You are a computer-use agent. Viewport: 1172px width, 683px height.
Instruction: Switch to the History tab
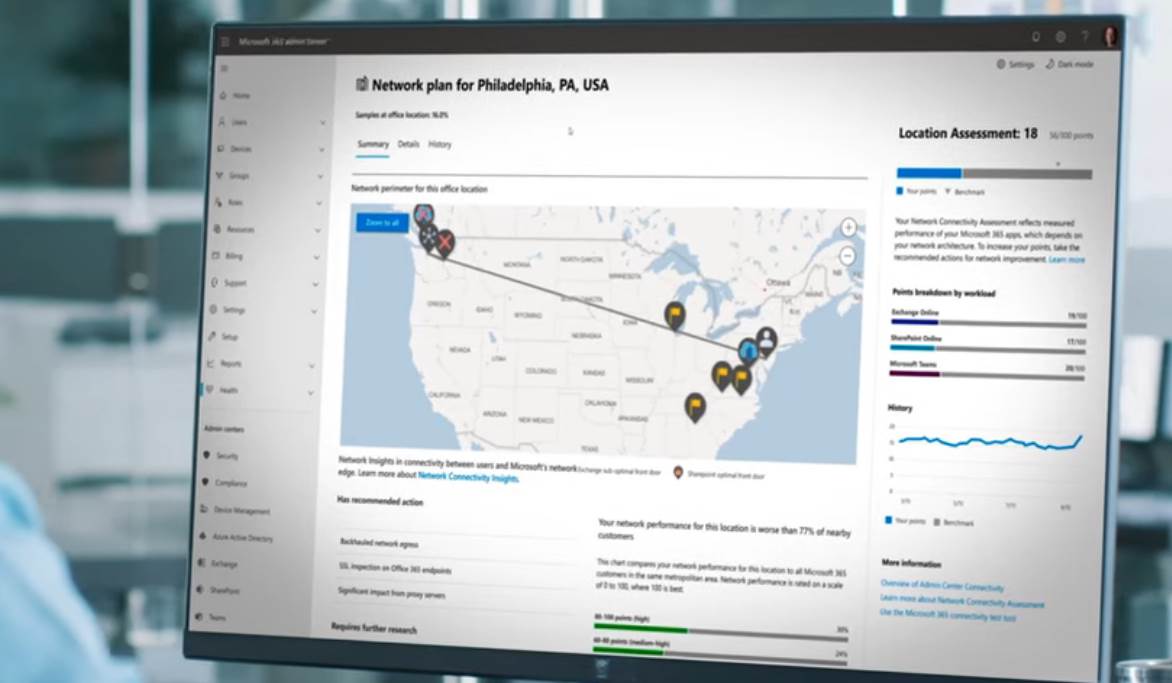[440, 144]
